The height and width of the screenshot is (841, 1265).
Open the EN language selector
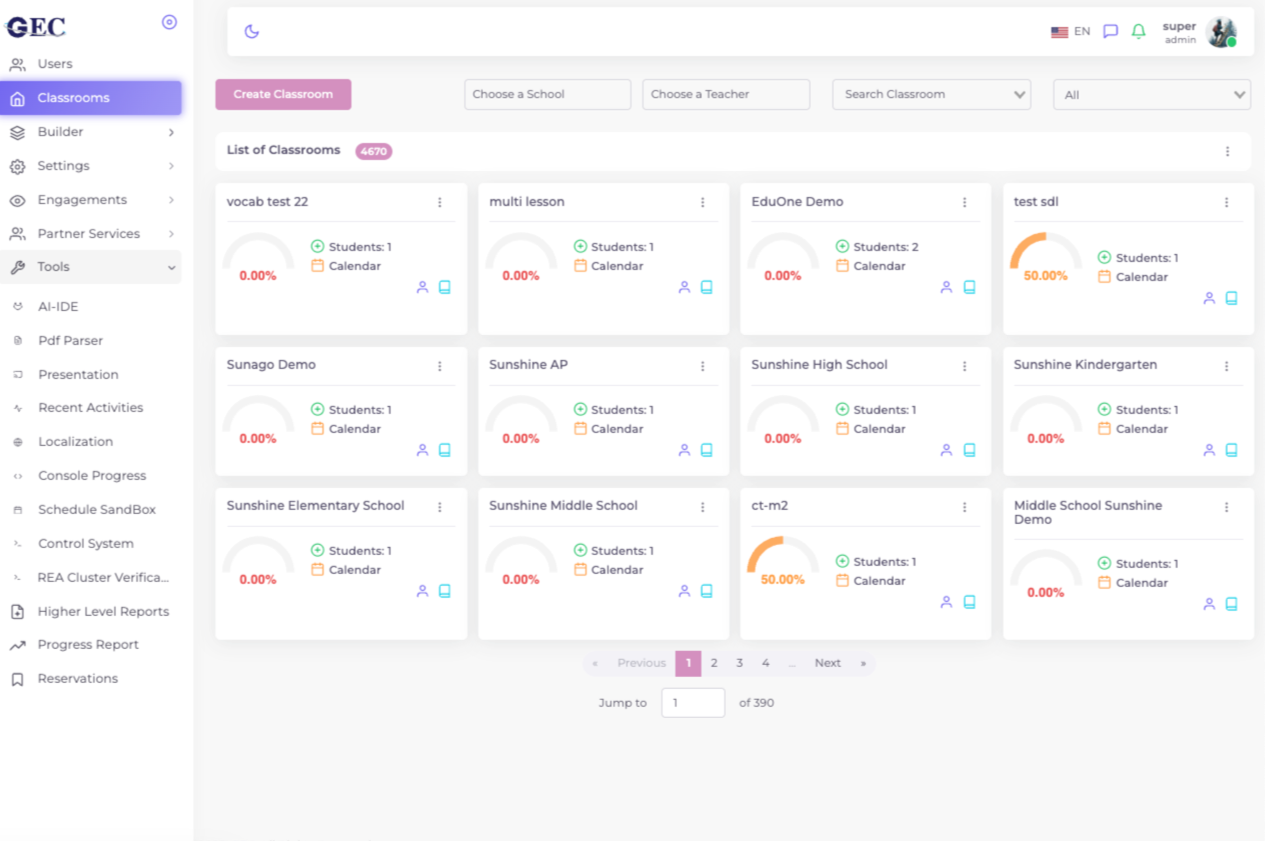(1070, 32)
